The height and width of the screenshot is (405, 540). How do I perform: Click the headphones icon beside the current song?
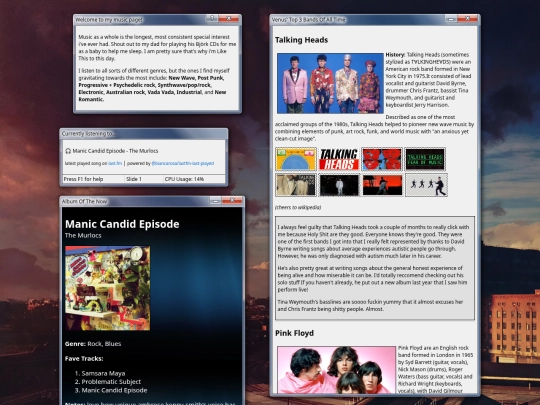click(68, 151)
